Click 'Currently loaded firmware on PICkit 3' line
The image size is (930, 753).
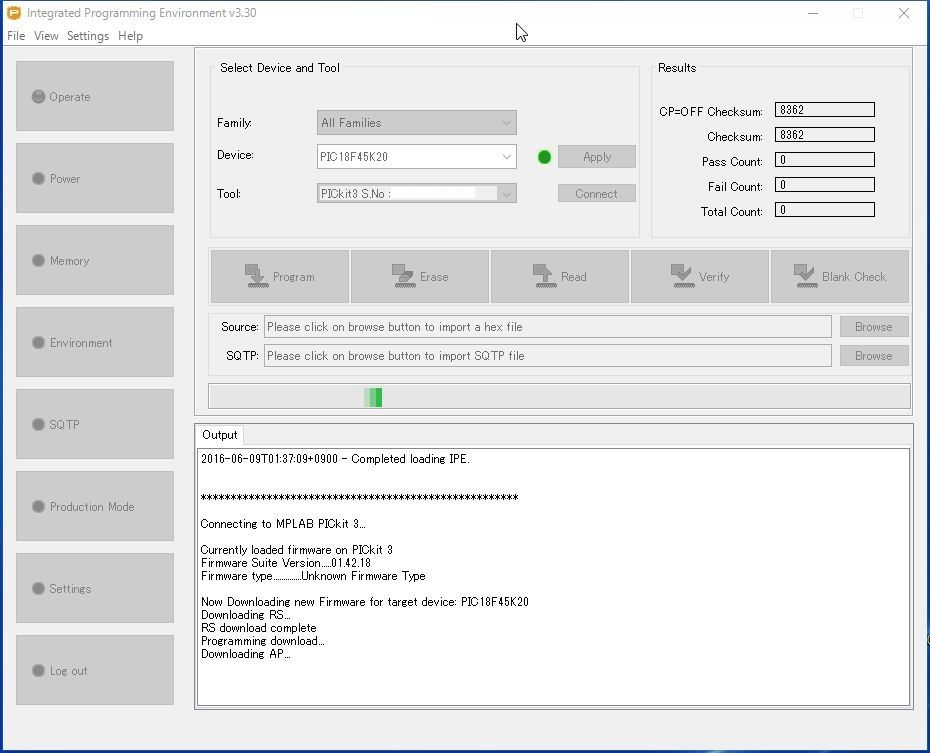click(297, 550)
